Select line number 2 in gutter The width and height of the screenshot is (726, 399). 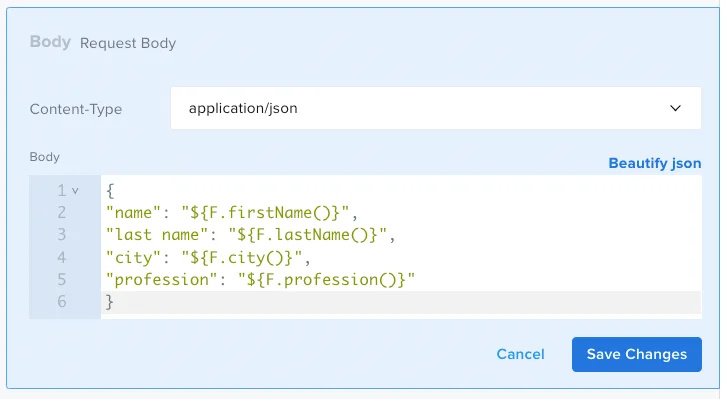62,212
